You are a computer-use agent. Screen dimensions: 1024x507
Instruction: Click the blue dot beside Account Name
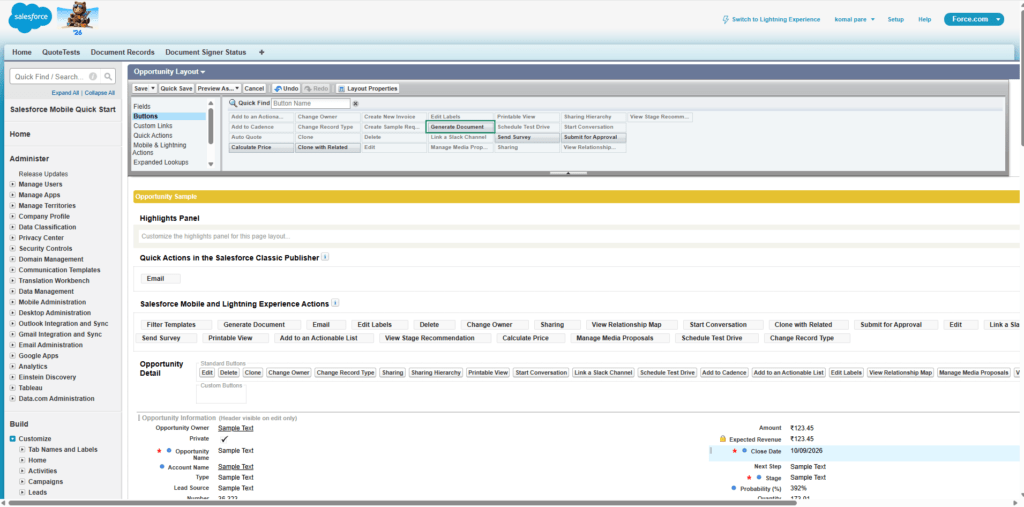coord(162,467)
